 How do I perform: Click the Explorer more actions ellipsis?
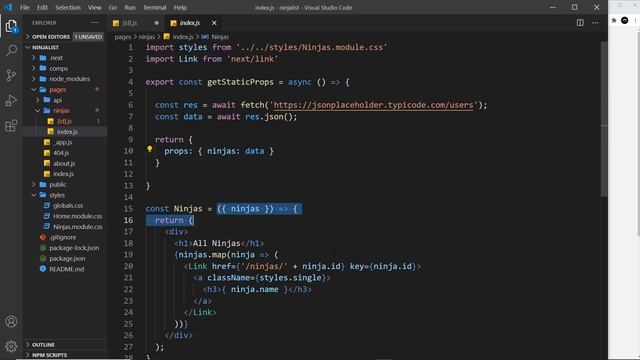point(95,23)
